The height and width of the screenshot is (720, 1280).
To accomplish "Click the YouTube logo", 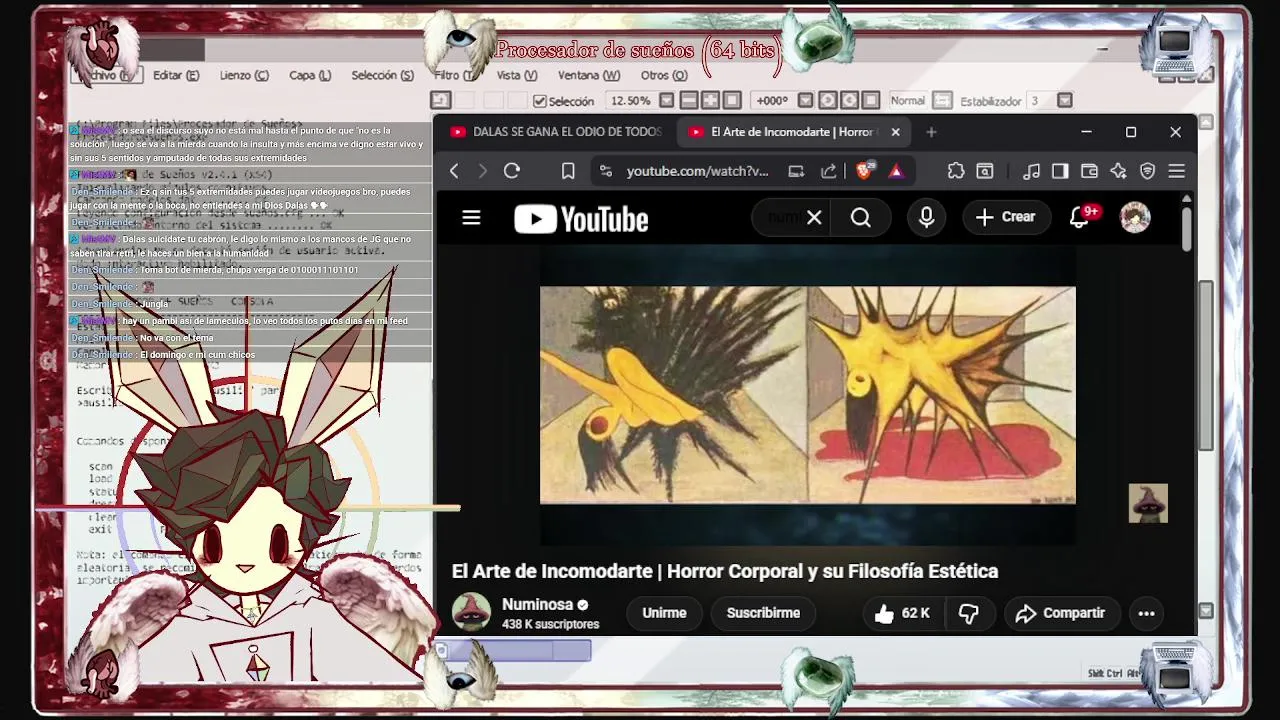I will (x=581, y=219).
